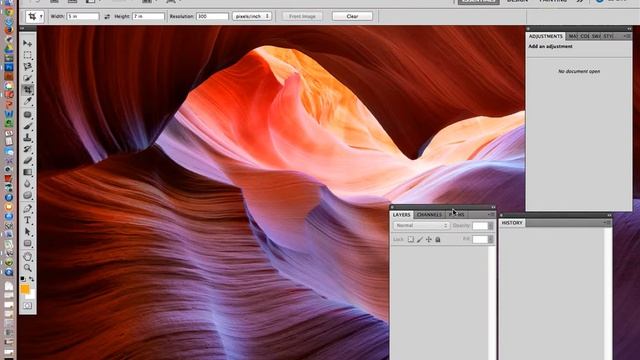Select the Quick Selection tool
This screenshot has width=640, height=360.
27,78
